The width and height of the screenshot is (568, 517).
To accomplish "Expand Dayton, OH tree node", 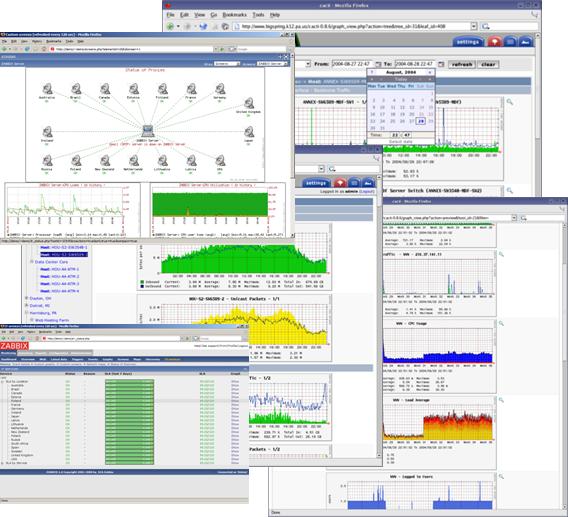I will [26, 298].
